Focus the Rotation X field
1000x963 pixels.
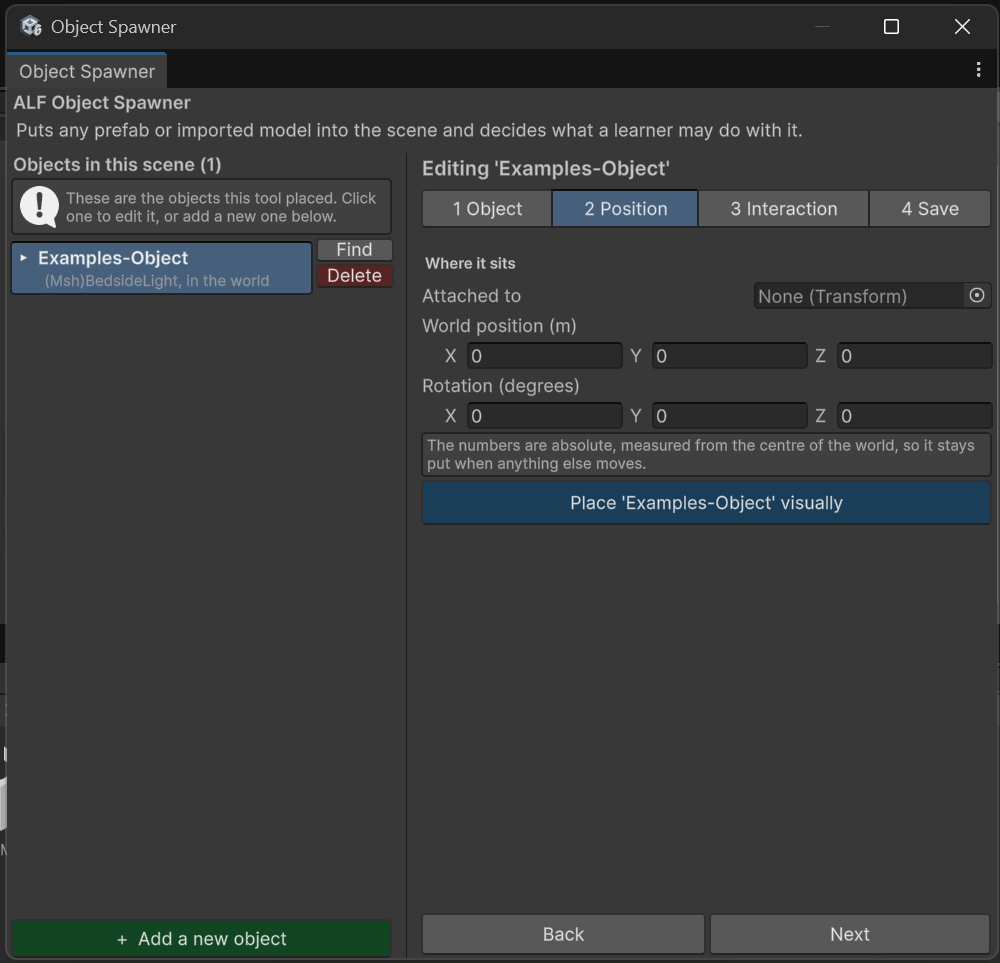(x=545, y=416)
